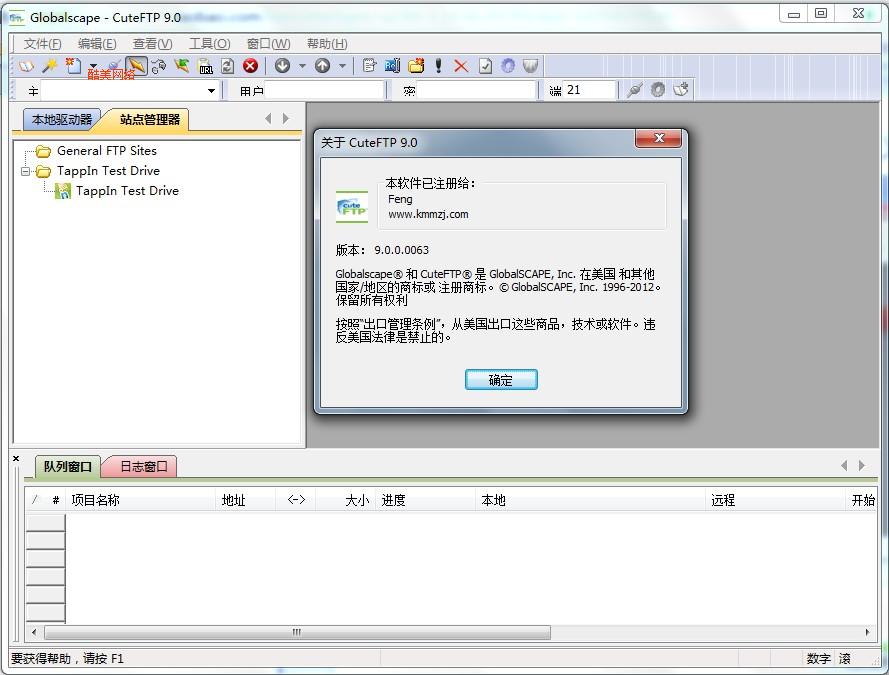Open the 工具(O) menu
The image size is (889, 675).
coord(210,44)
